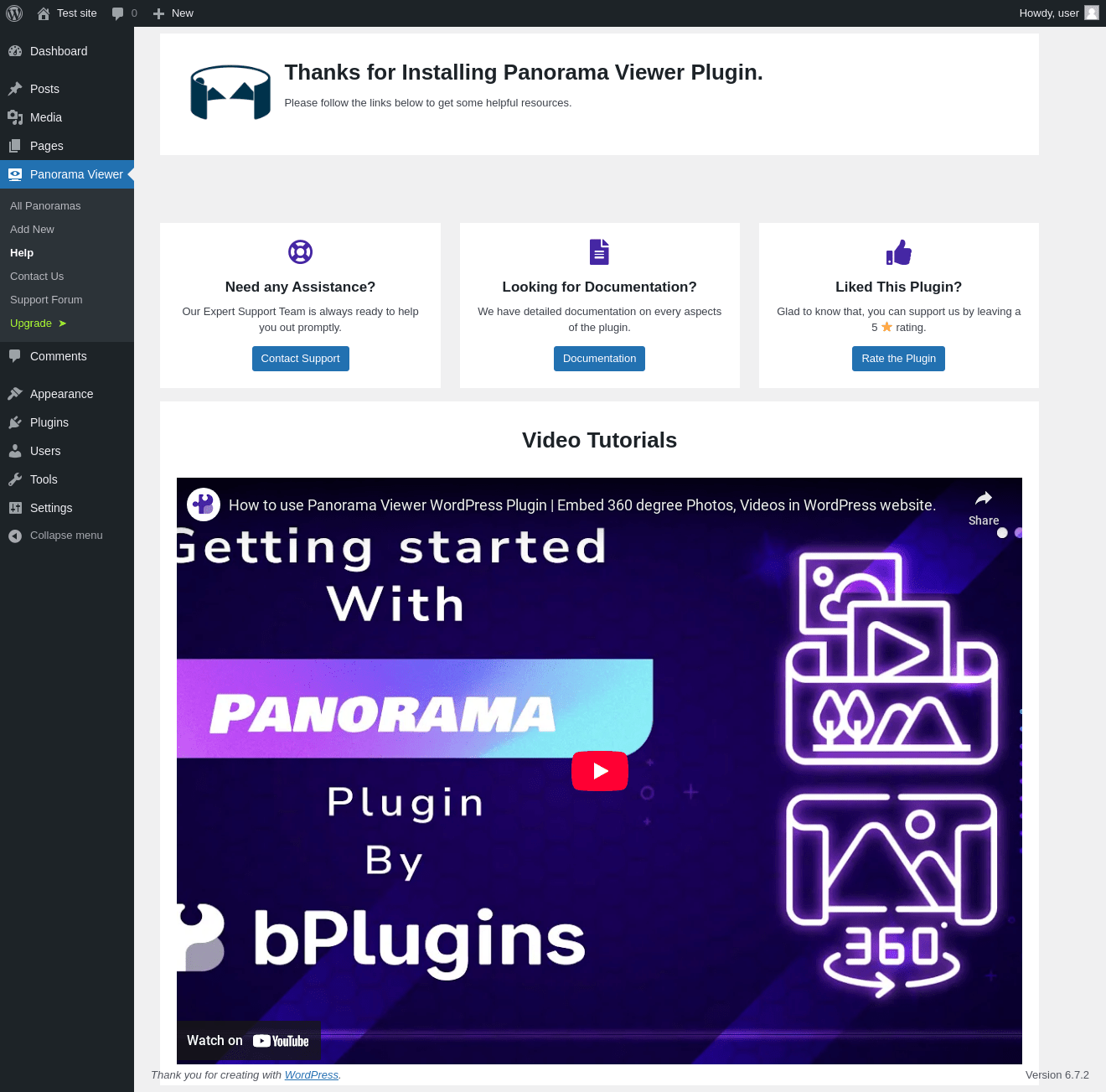
Task: Click Howdy, user account menu
Action: click(x=1058, y=13)
